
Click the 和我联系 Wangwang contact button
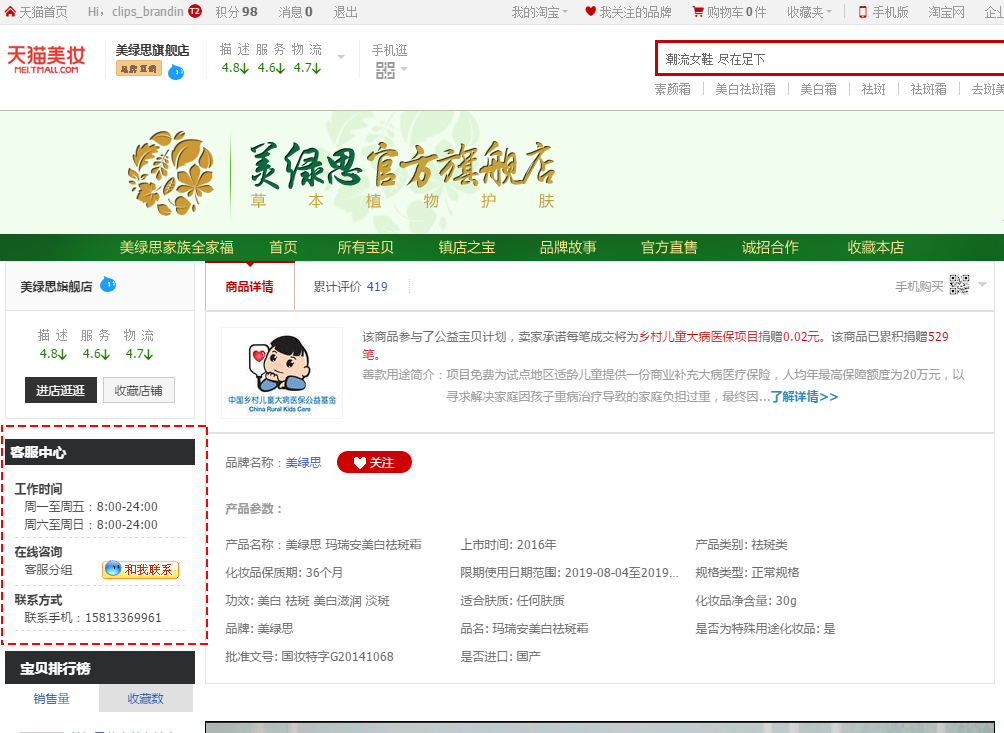click(140, 570)
